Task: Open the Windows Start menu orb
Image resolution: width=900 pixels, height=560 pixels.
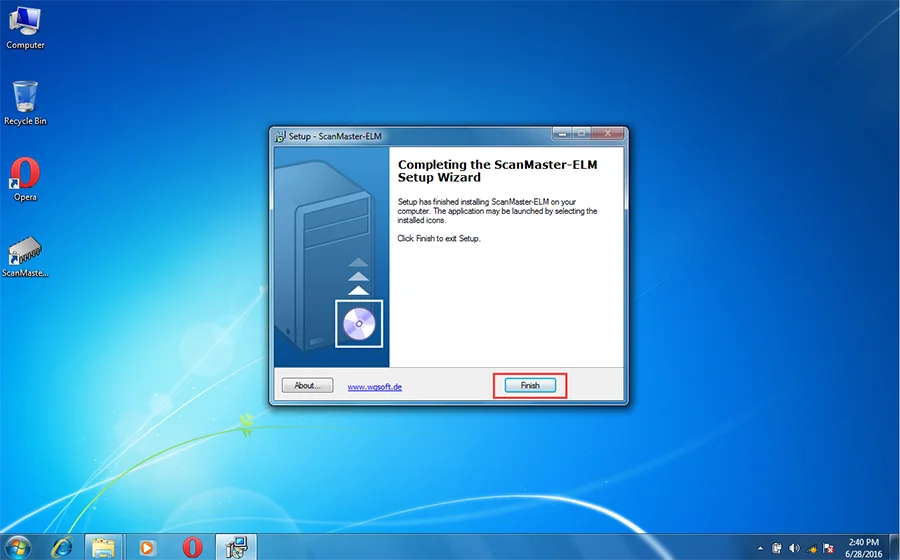Action: pyautogui.click(x=18, y=547)
